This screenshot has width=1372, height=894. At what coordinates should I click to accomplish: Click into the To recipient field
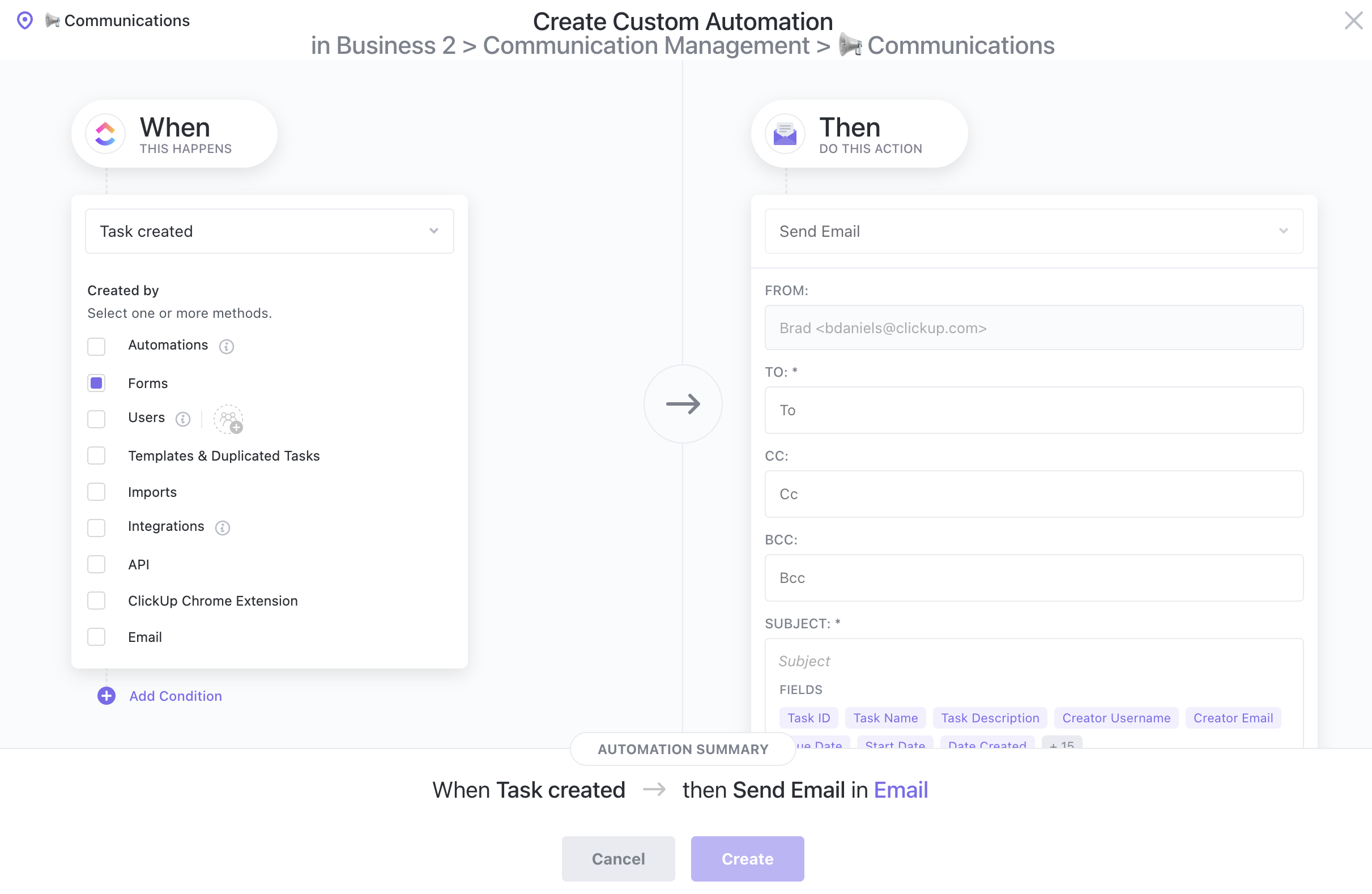(x=1033, y=410)
